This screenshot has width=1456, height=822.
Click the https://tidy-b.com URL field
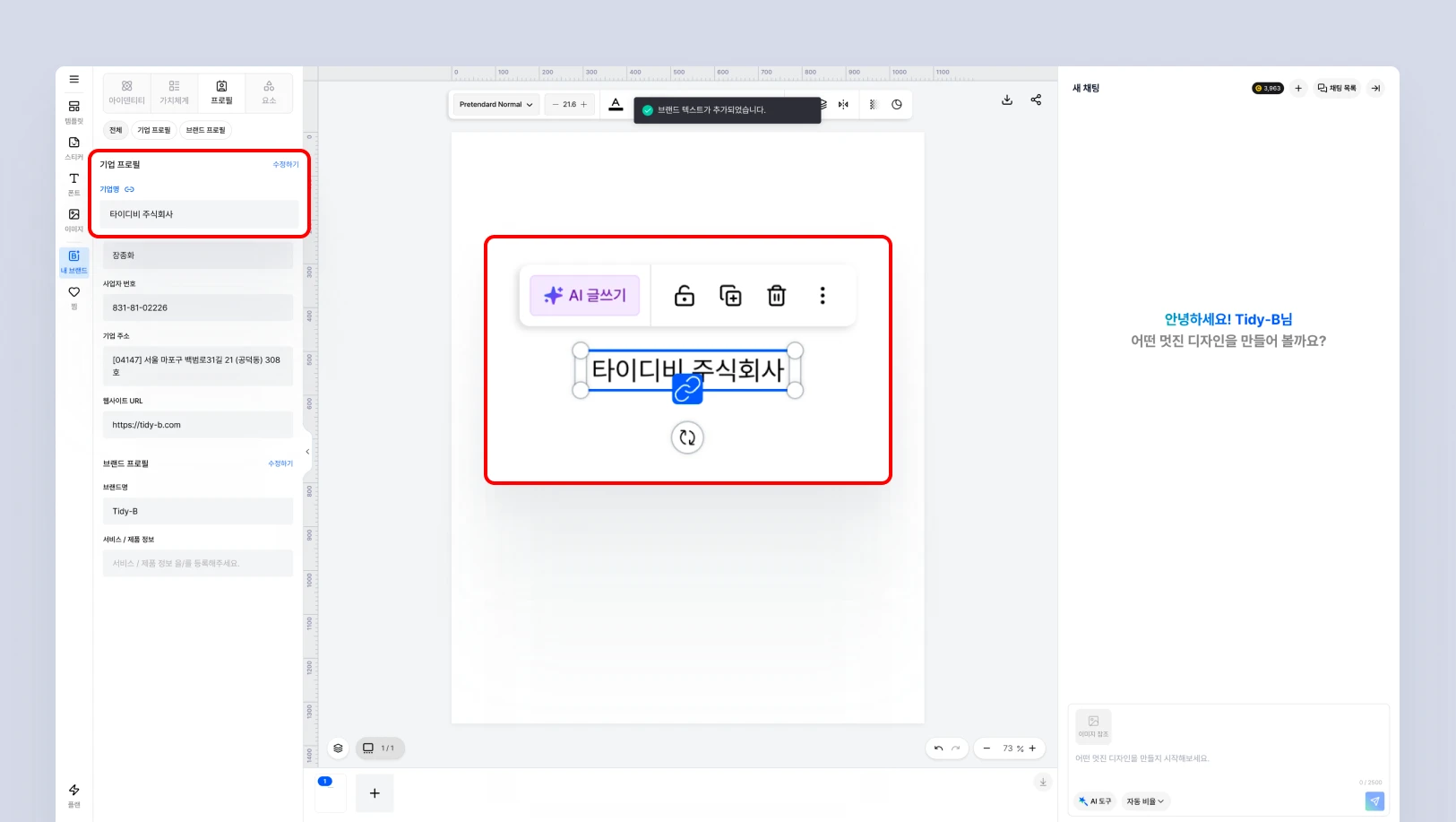[x=198, y=425]
